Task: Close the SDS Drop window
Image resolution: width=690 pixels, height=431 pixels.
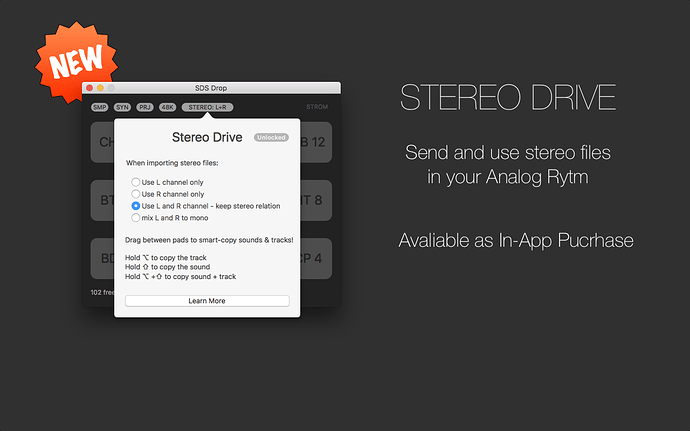Action: 90,88
